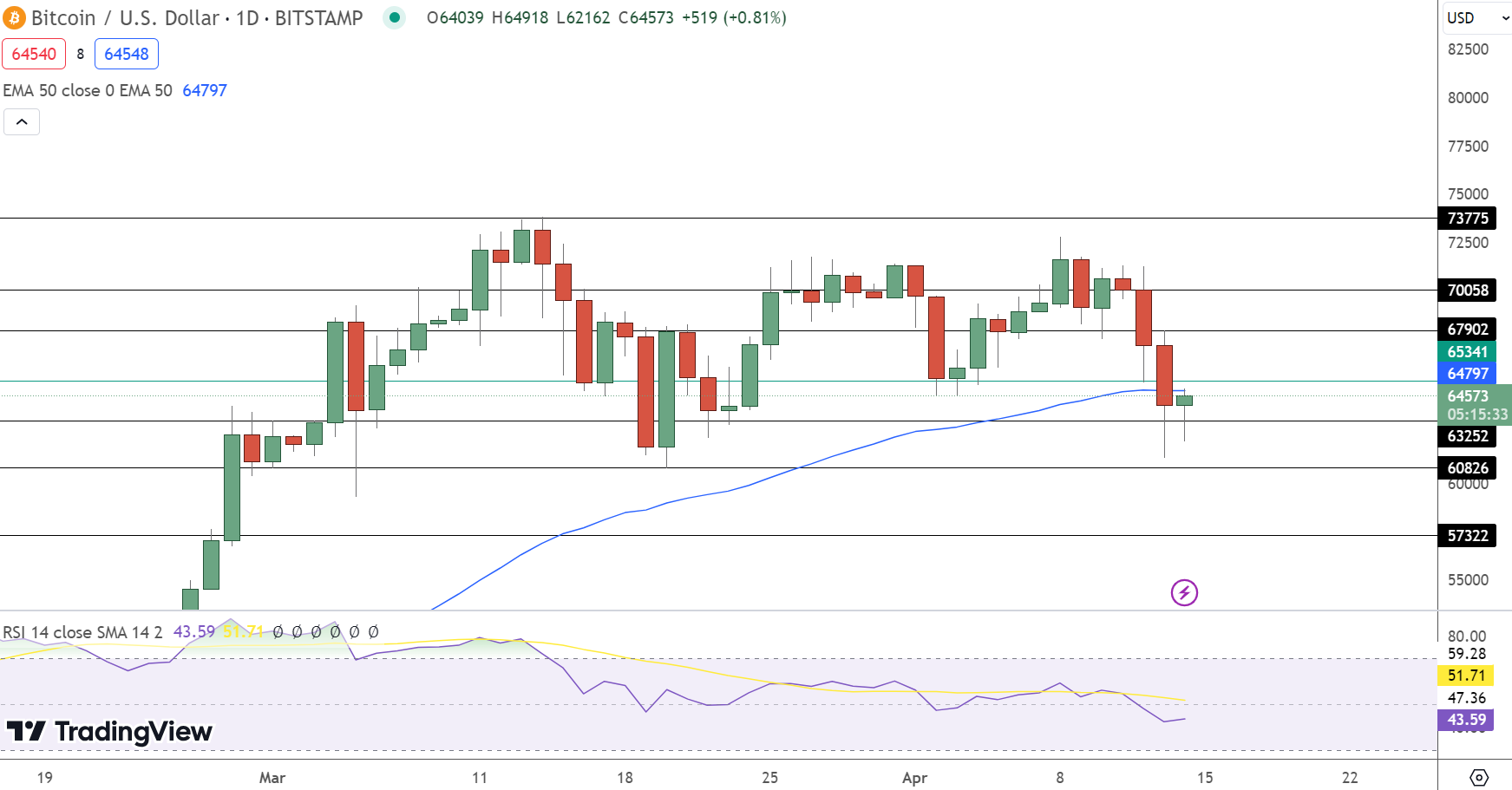The height and width of the screenshot is (790, 1512).
Task: Click date 25 on the time axis
Action: click(x=769, y=778)
